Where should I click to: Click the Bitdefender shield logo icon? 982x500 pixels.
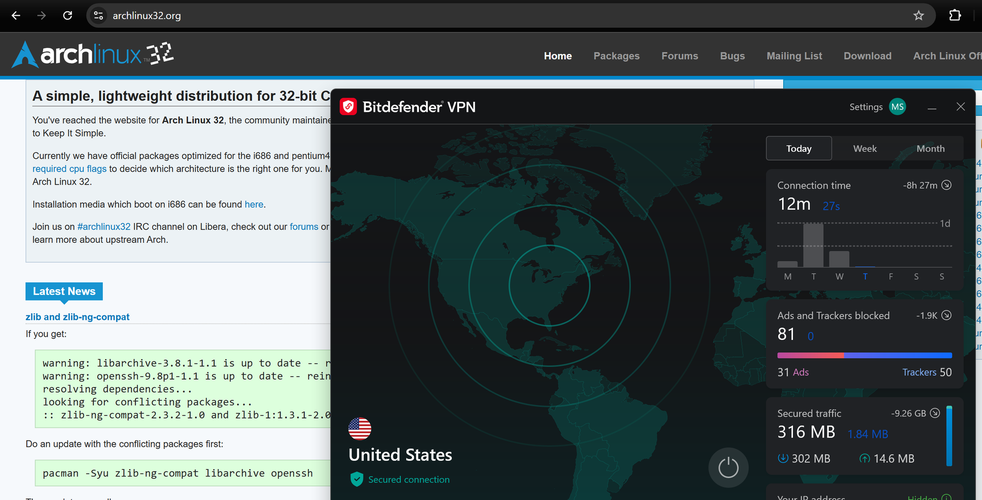(x=348, y=107)
